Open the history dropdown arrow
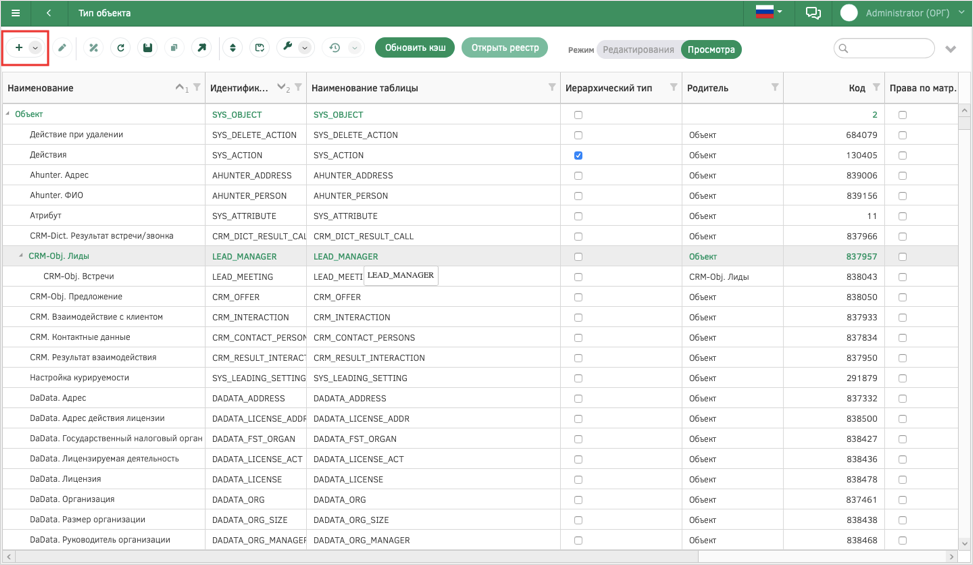Viewport: 973px width, 565px height. coord(354,48)
